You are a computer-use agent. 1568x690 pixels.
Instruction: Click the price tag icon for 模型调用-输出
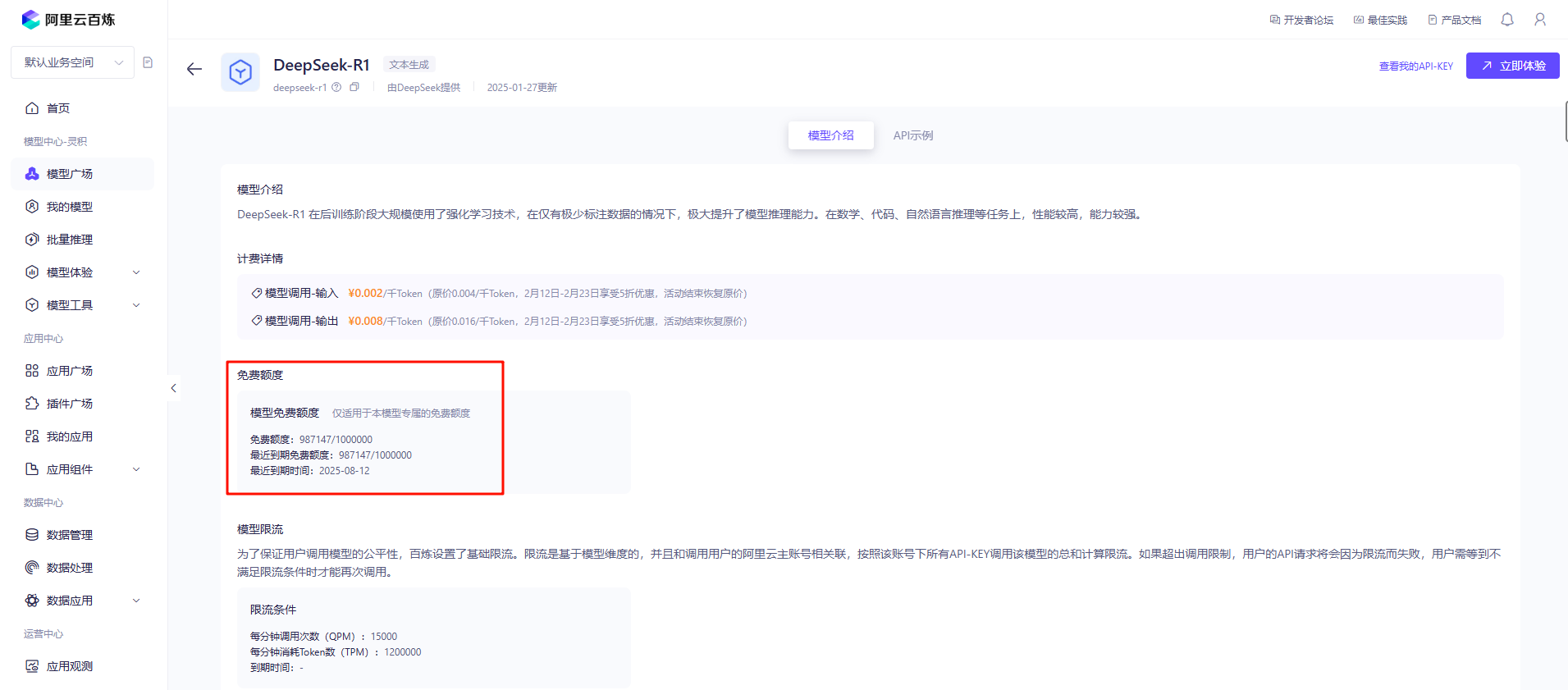257,321
